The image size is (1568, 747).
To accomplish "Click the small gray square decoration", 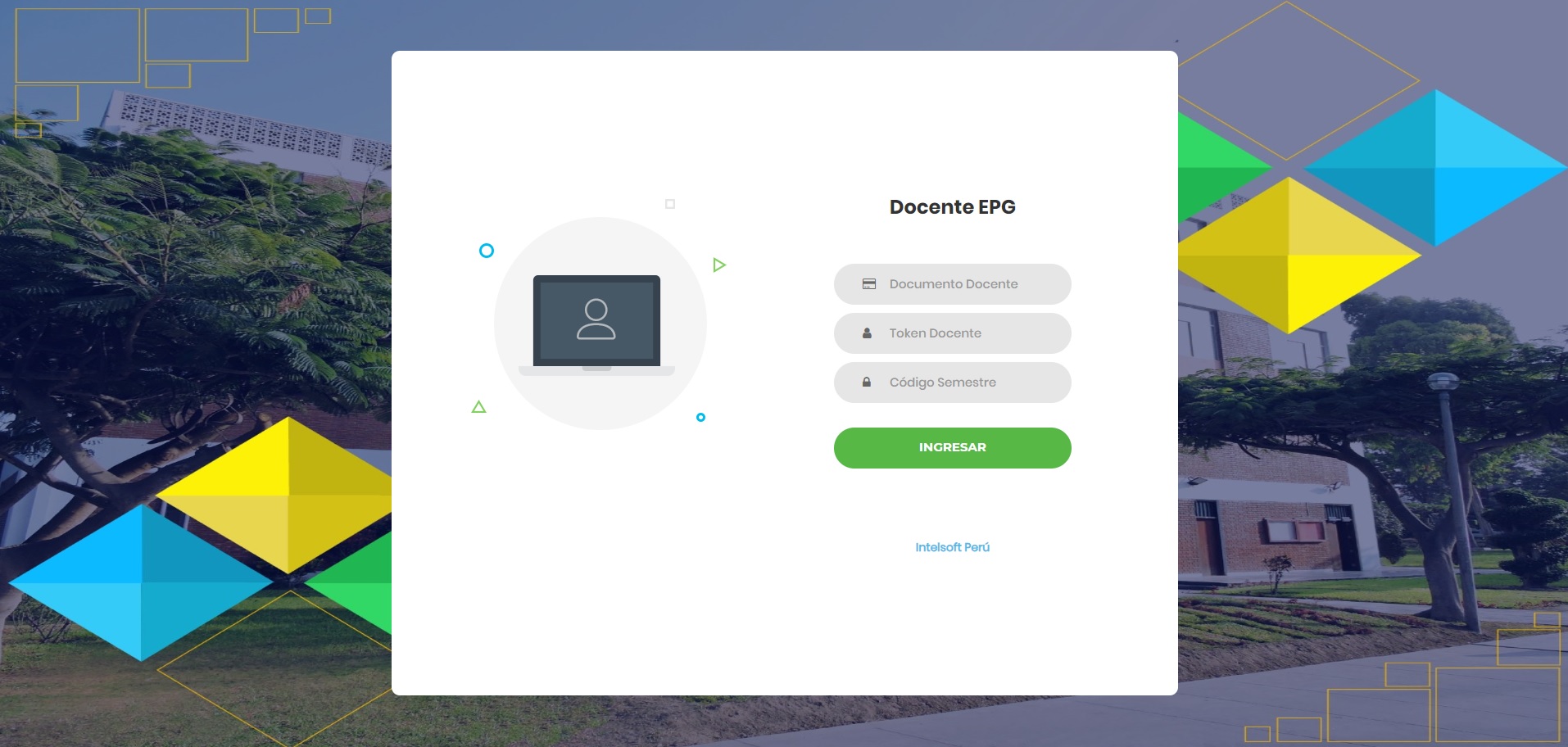I will (x=670, y=204).
